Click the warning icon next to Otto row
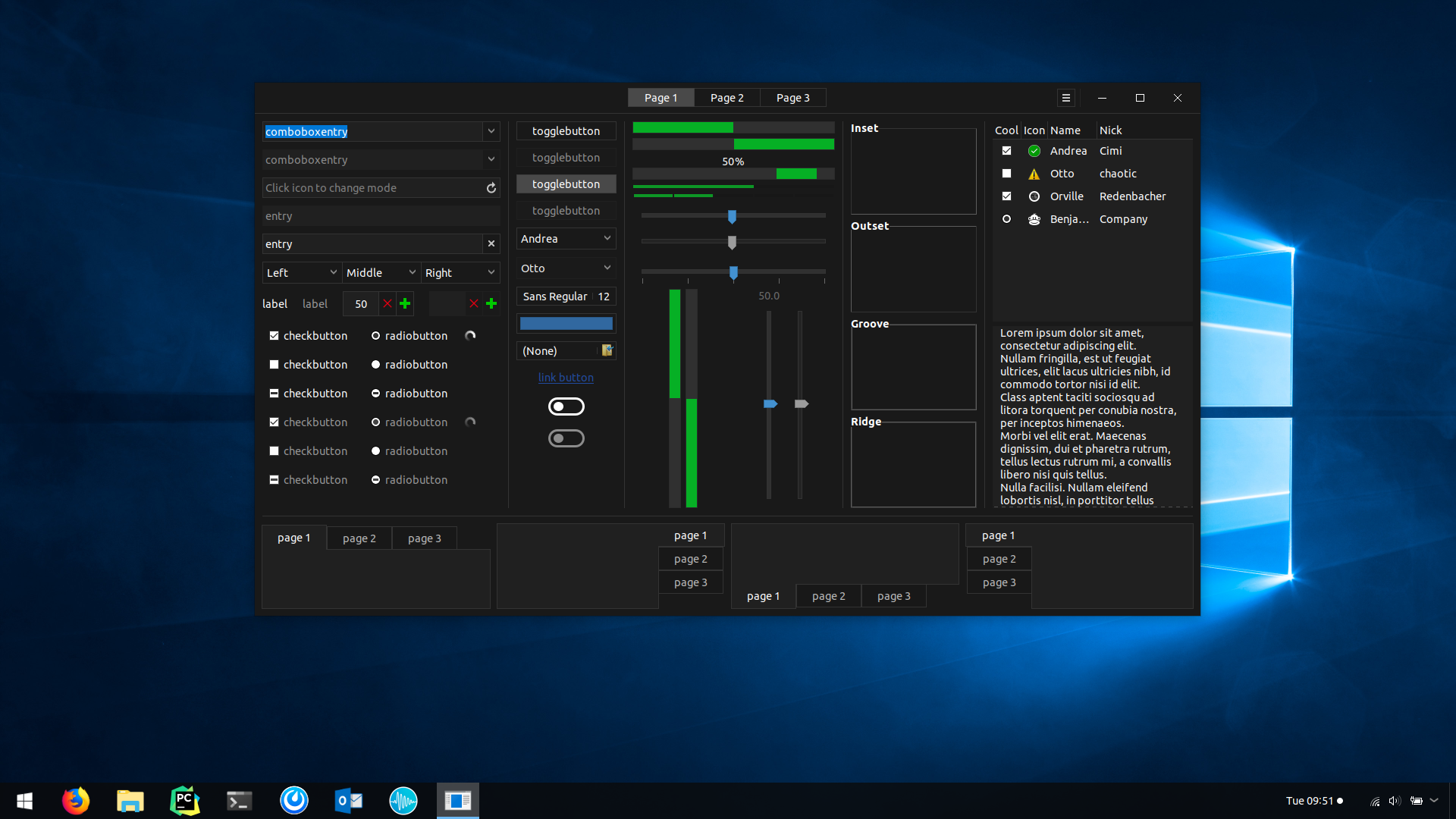The height and width of the screenshot is (819, 1456). click(x=1034, y=173)
